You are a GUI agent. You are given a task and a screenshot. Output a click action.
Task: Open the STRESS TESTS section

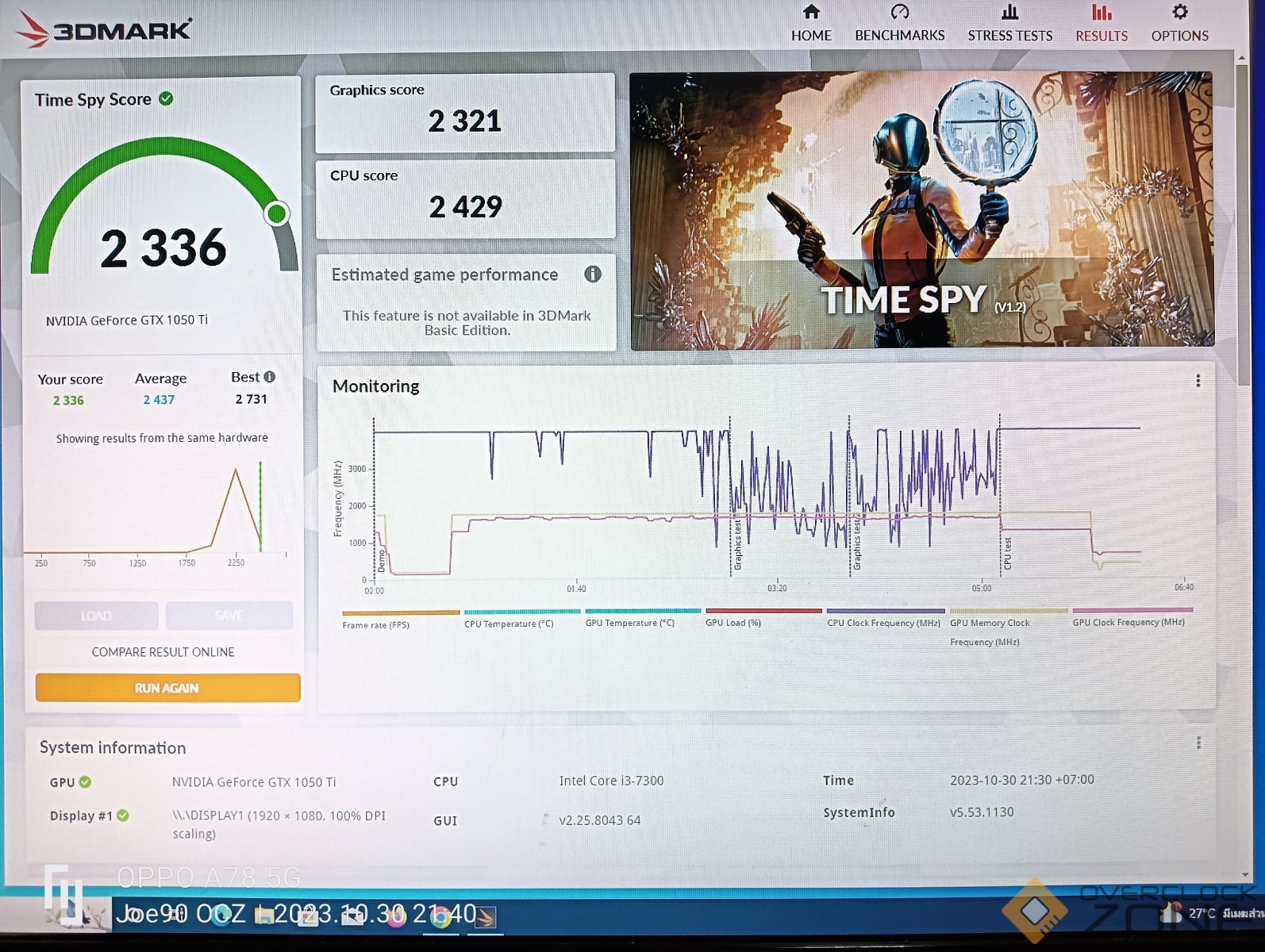[1009, 24]
